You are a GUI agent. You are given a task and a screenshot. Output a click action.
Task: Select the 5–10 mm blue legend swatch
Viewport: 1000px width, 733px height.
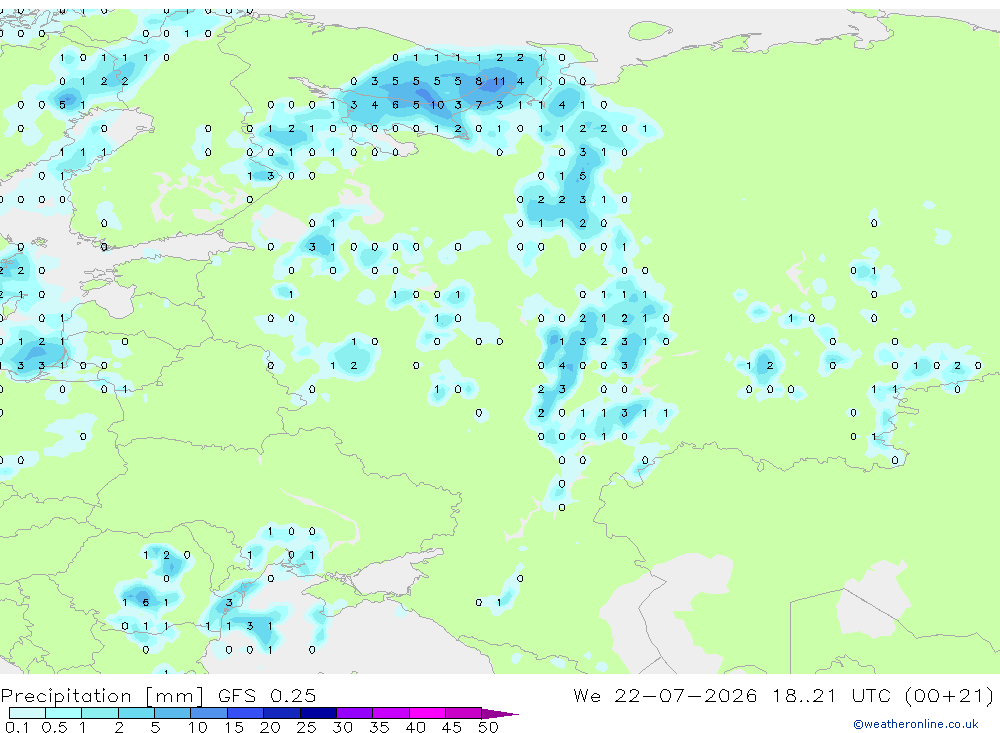173,713
